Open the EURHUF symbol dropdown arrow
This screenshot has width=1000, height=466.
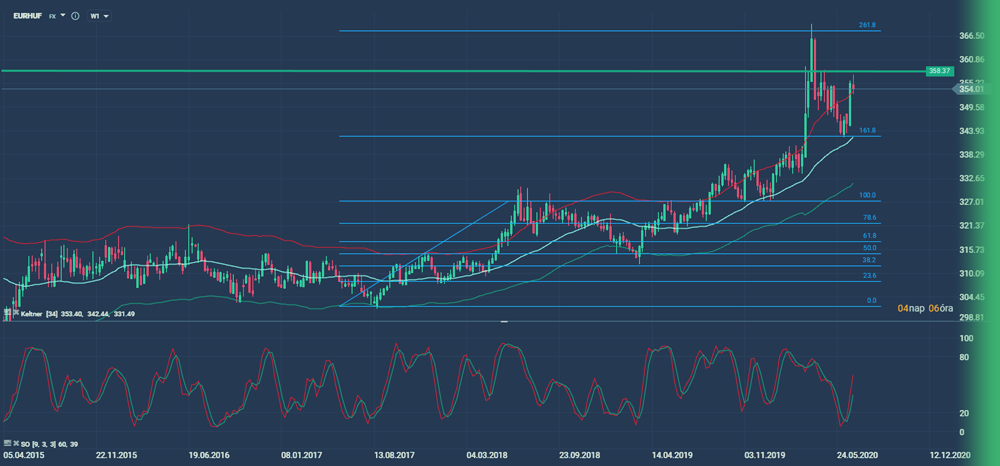tap(63, 16)
